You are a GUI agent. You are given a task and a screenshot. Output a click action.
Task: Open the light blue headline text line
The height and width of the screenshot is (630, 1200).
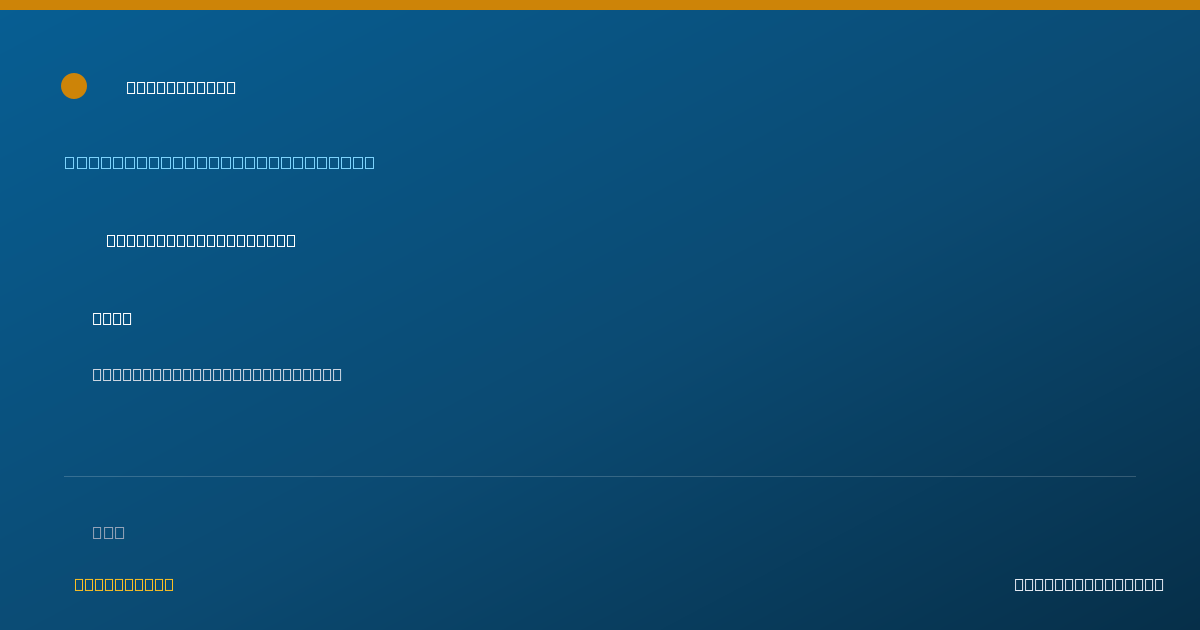coord(220,162)
